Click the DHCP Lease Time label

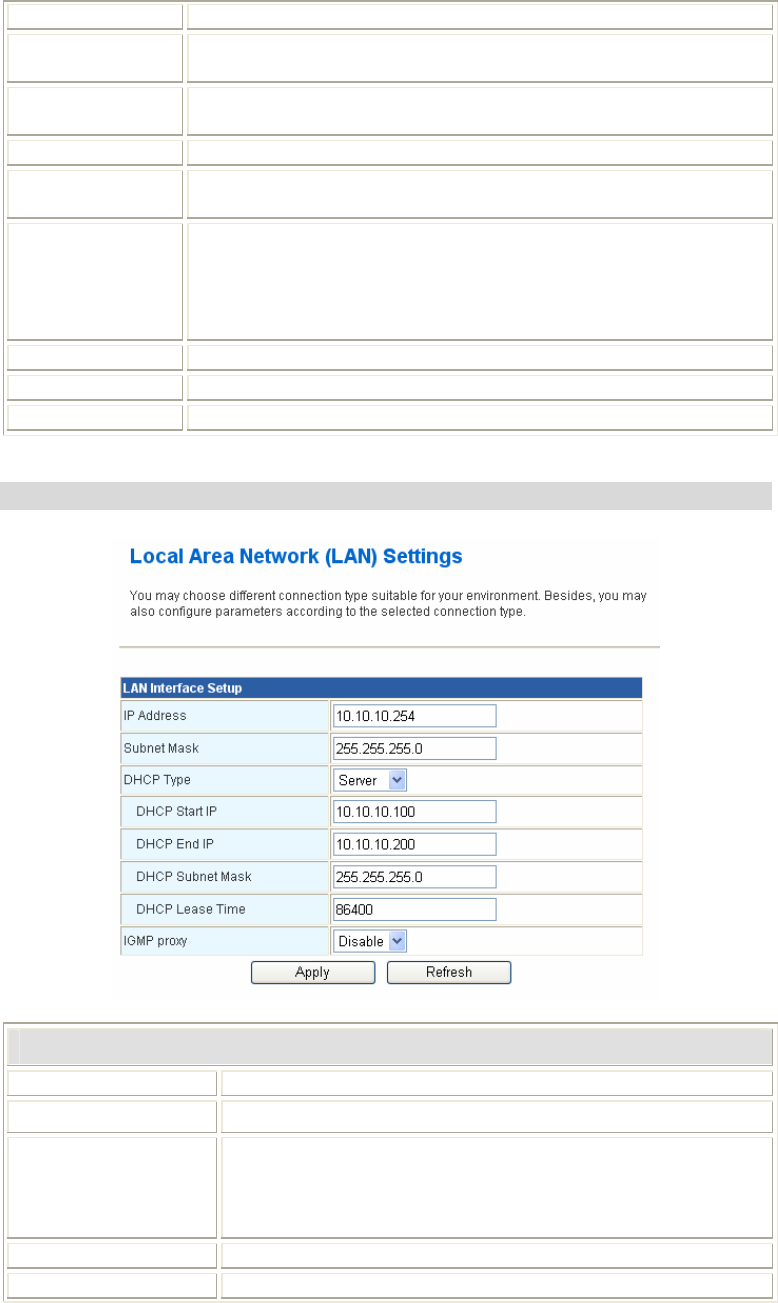(191, 909)
